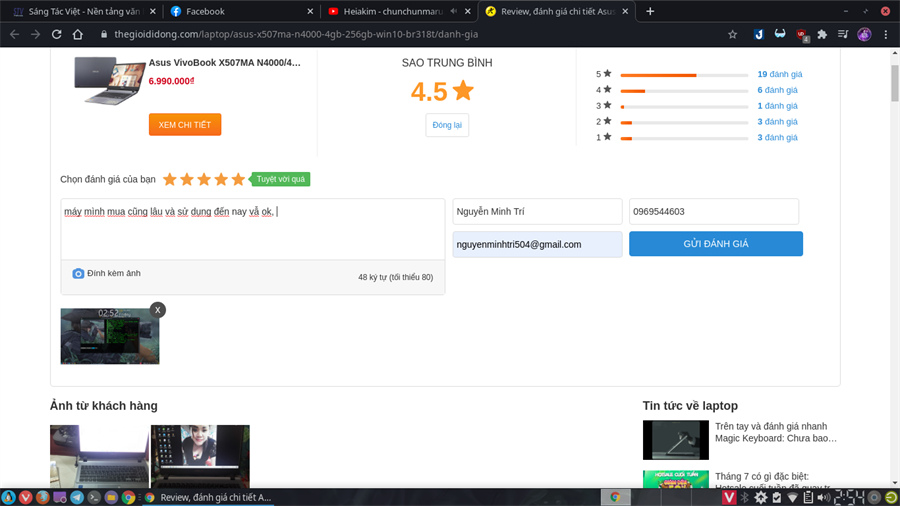Click the XEM CHI TIẾT button
Image resolution: width=900 pixels, height=506 pixels.
pyautogui.click(x=185, y=124)
